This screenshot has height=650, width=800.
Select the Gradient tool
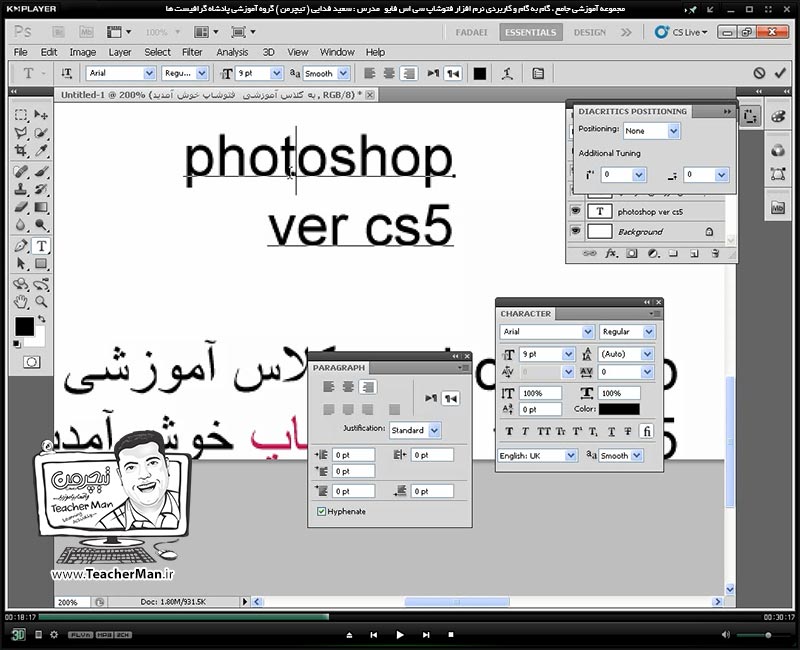coord(41,207)
